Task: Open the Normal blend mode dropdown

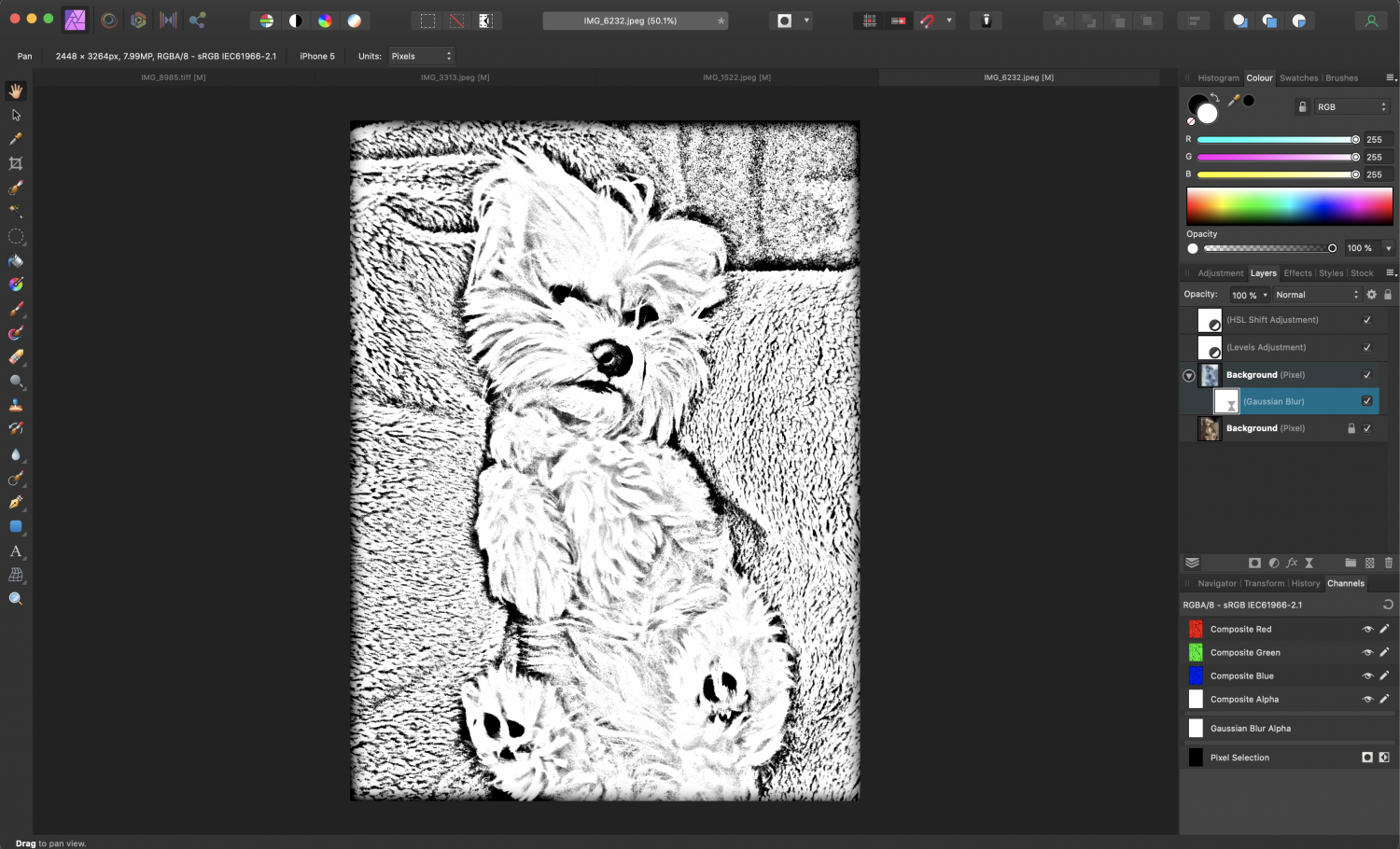Action: (1316, 294)
